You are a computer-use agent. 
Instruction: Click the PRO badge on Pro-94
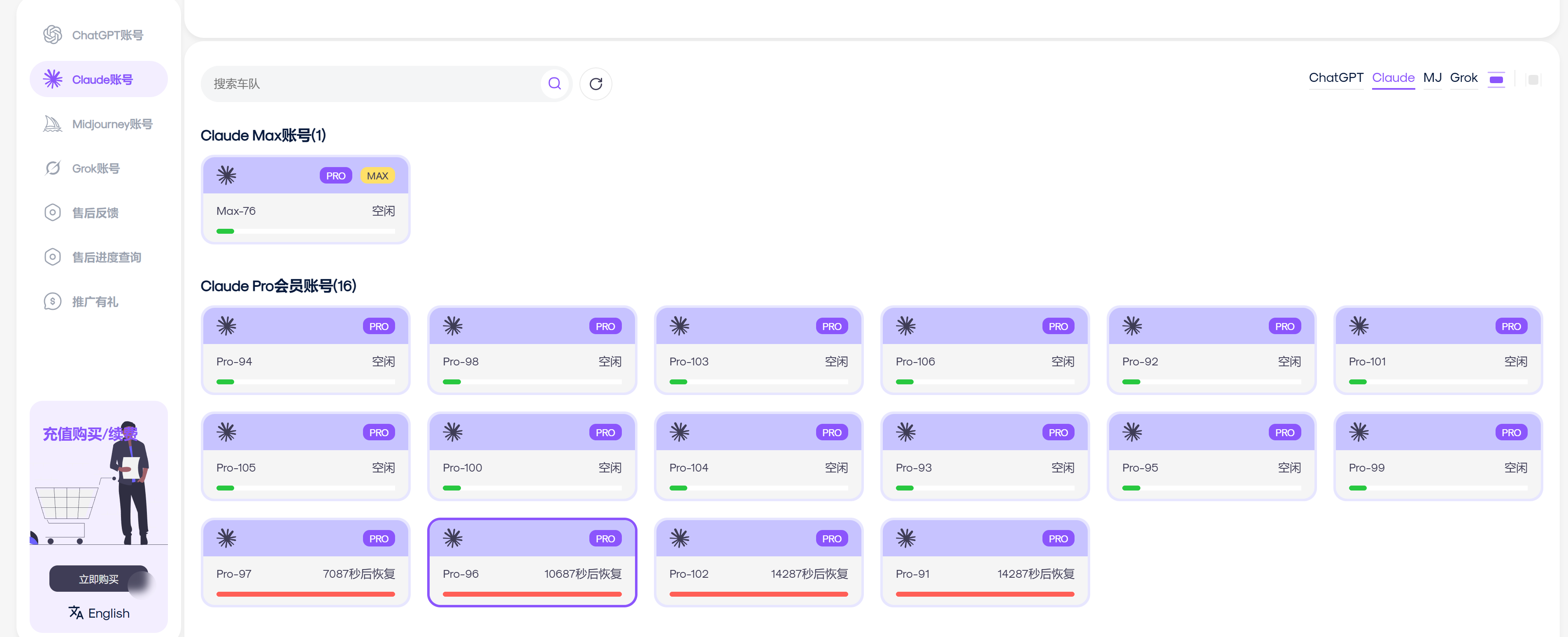click(379, 327)
